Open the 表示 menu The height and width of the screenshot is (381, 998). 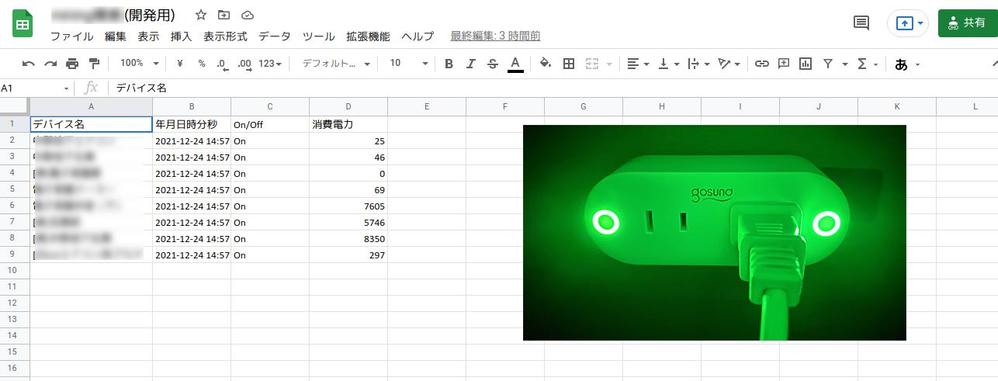coord(148,36)
